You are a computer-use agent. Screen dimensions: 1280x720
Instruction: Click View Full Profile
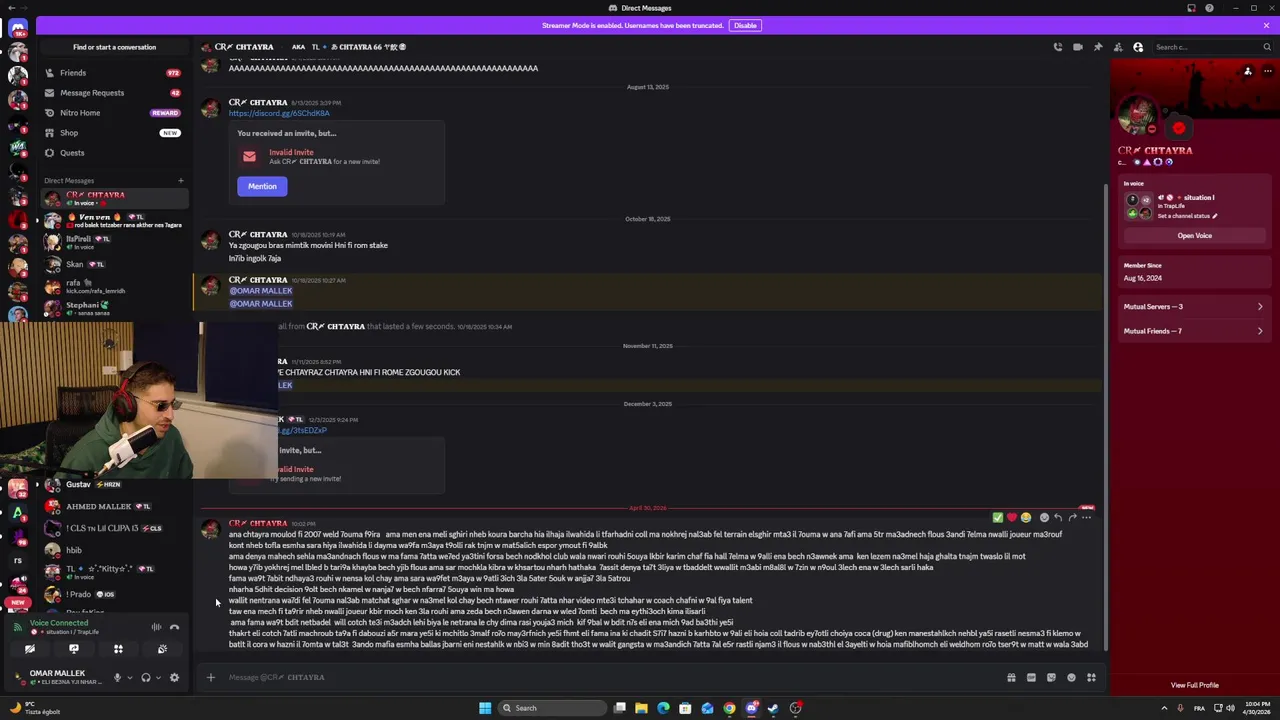pyautogui.click(x=1194, y=685)
